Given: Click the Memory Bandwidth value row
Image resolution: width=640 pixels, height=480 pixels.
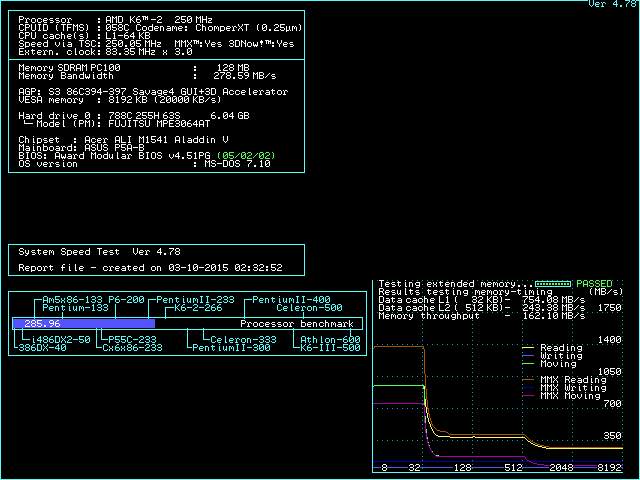Looking at the screenshot, I should click(x=150, y=76).
